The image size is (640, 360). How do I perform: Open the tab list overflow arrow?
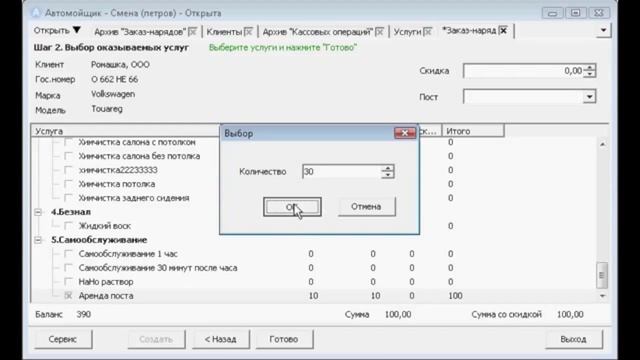[x=603, y=30]
